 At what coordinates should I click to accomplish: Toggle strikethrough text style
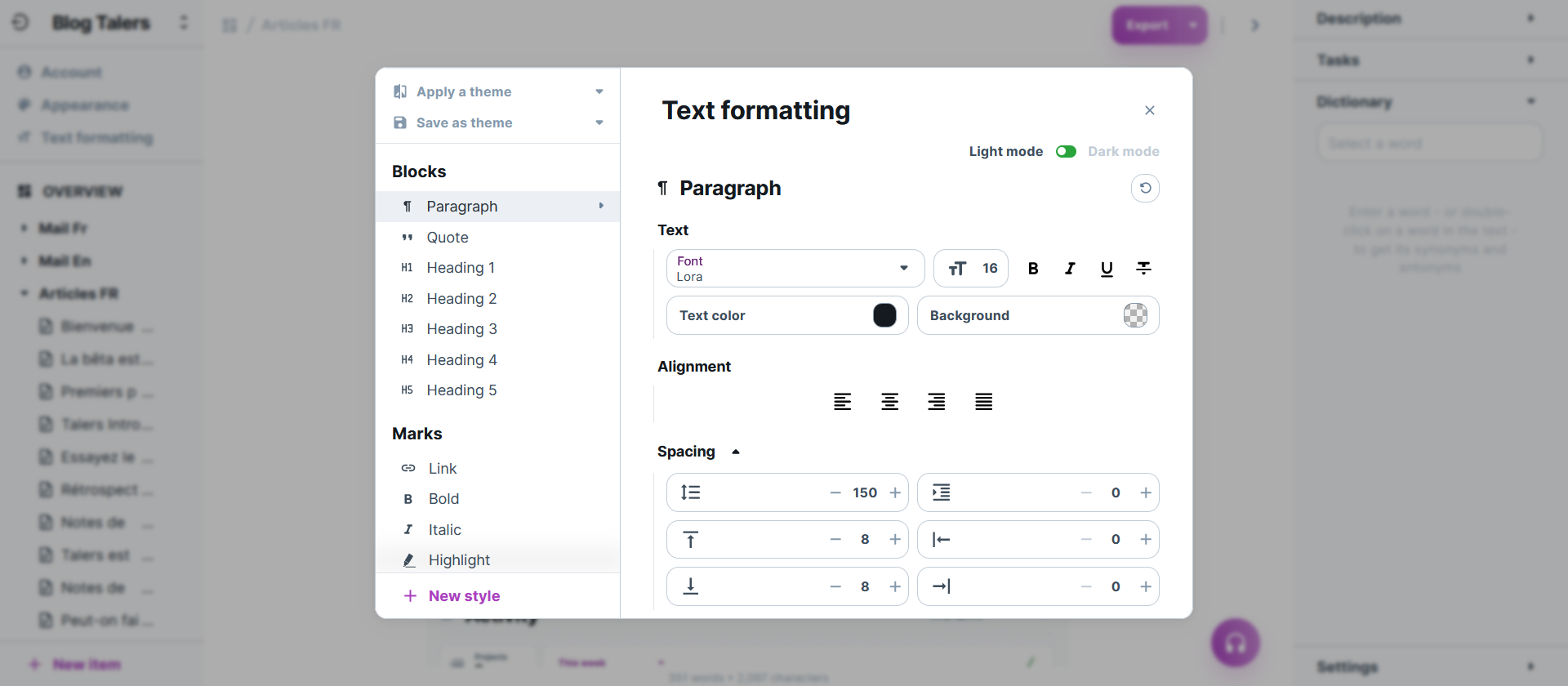[1143, 269]
